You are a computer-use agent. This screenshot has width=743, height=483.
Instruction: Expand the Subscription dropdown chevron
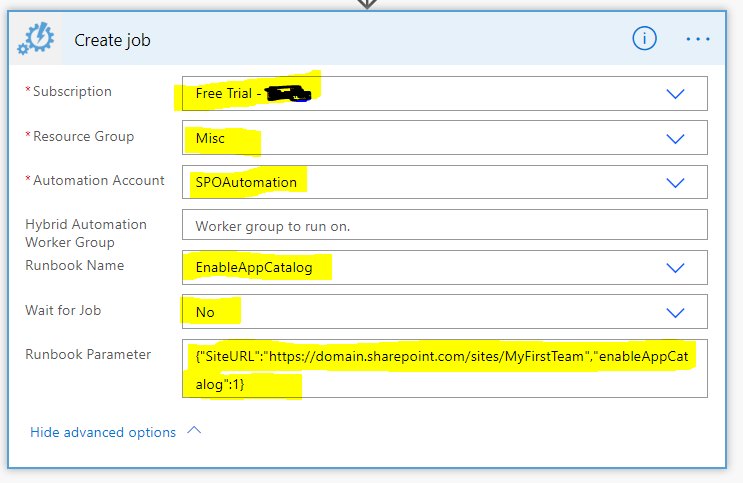pos(675,93)
